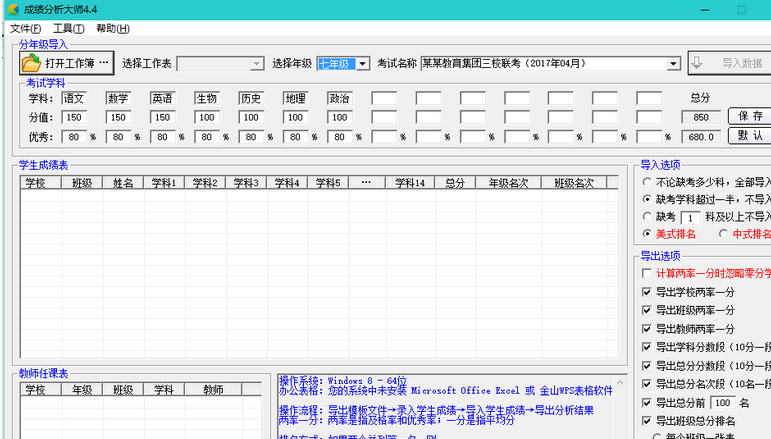This screenshot has height=439, width=771.
Task: Click the 学校 column header in score table
Action: (41, 183)
